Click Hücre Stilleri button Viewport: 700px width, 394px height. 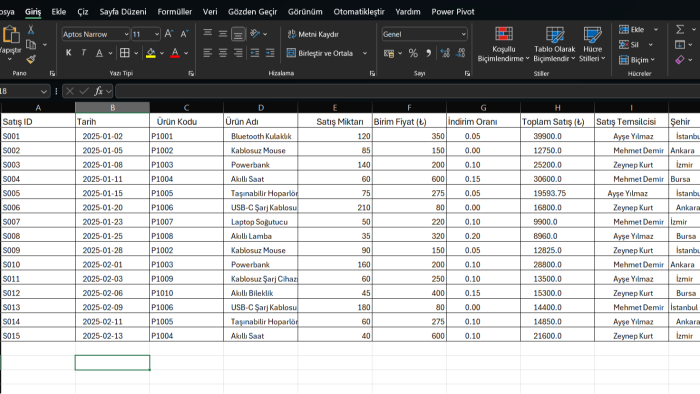click(592, 44)
